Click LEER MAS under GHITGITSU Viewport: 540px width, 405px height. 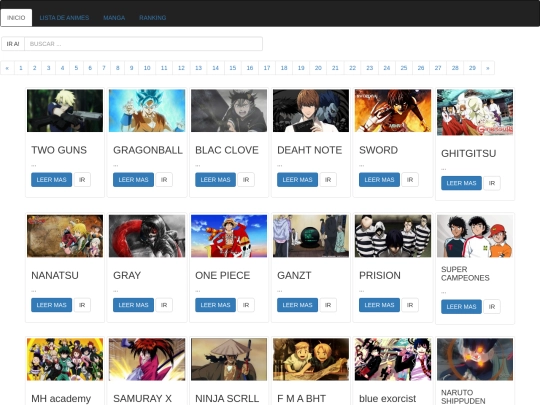coord(461,183)
